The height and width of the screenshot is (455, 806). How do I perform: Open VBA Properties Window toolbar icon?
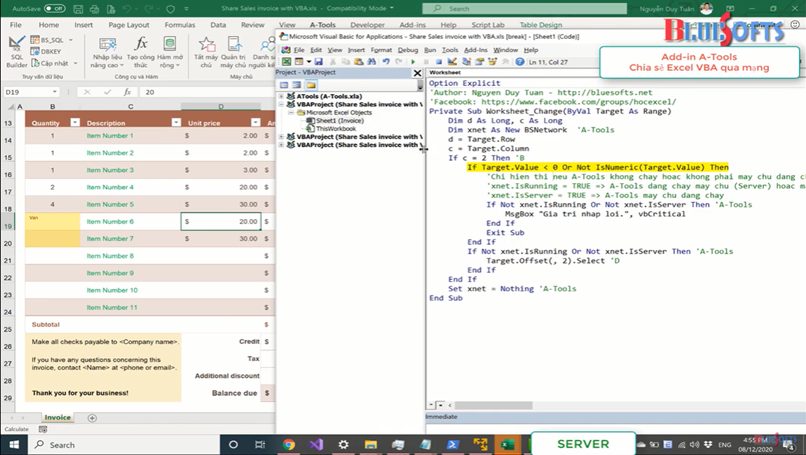(479, 62)
